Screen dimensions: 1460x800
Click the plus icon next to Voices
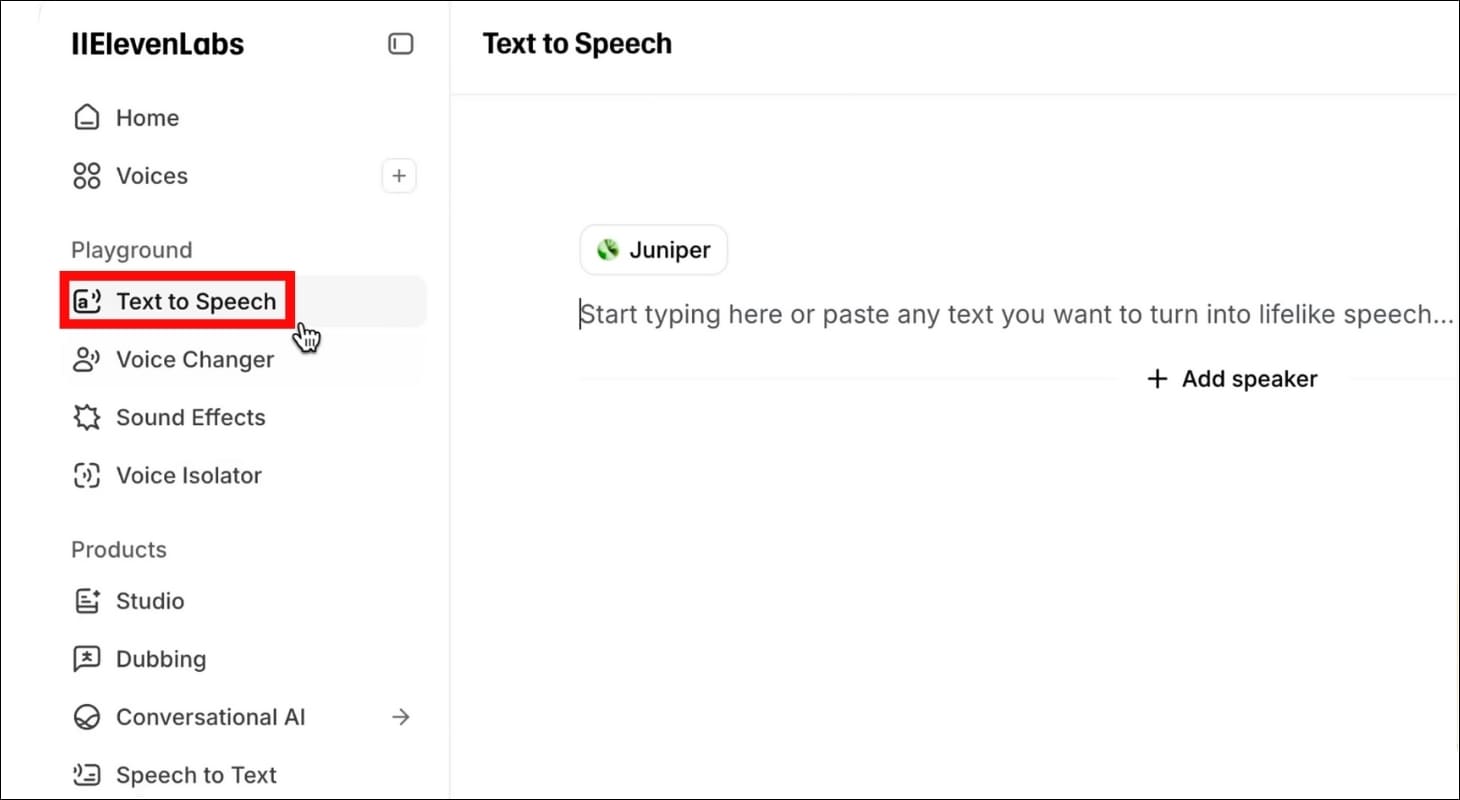click(398, 175)
